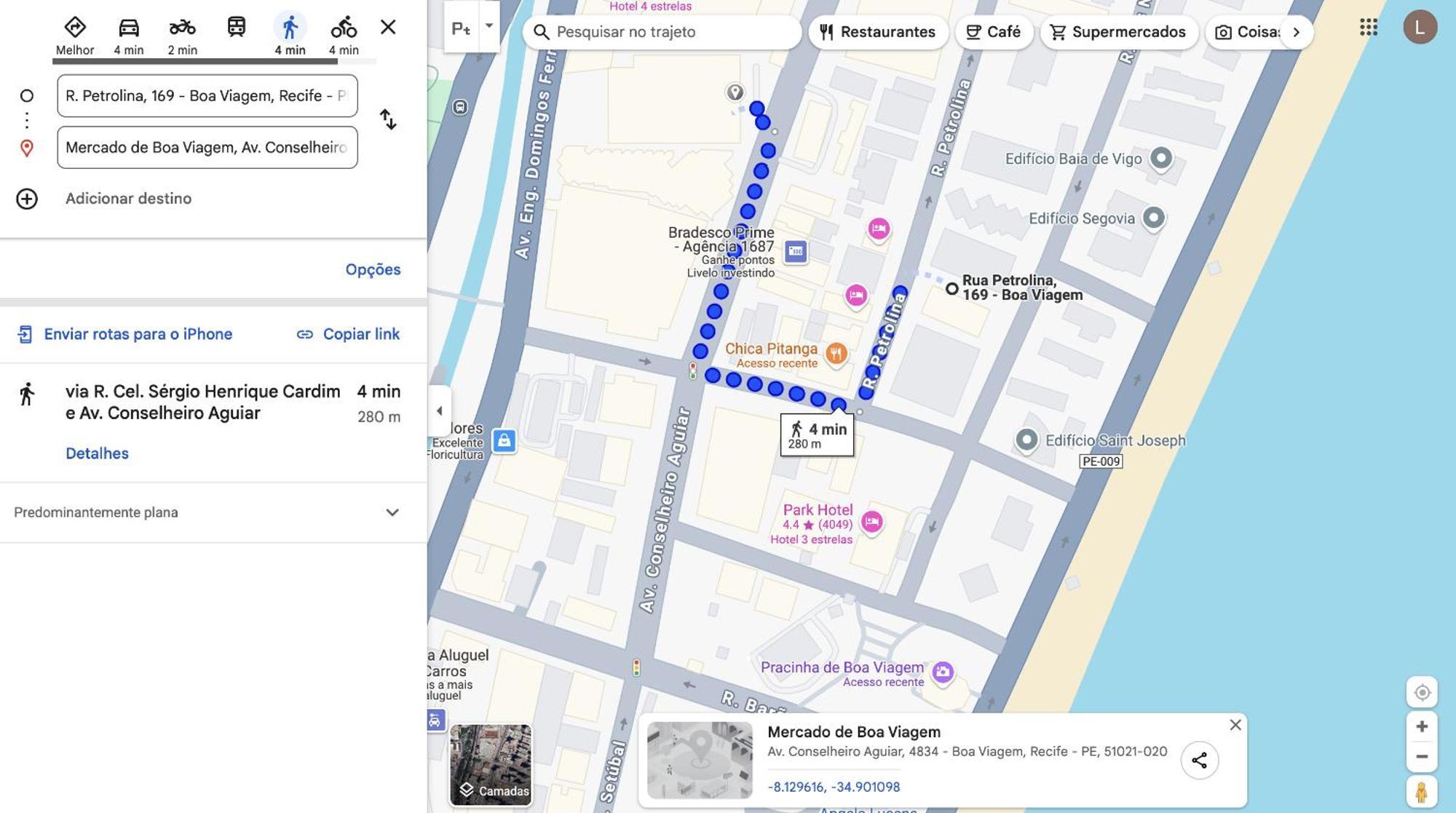
Task: Switch to public transit directions mode
Action: (237, 28)
